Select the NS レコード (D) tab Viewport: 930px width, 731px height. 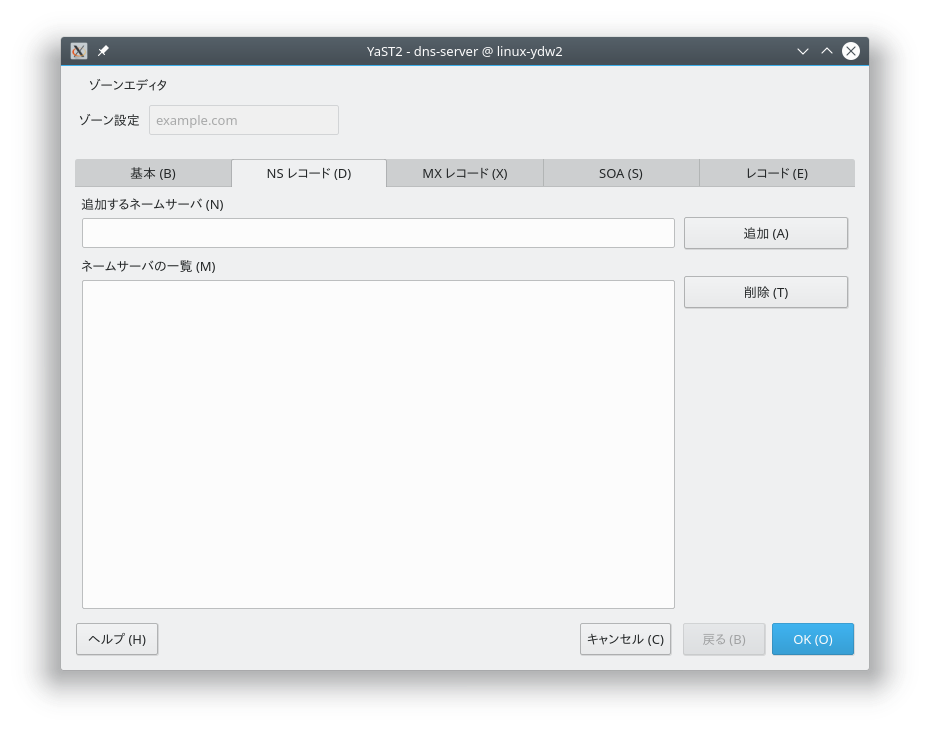click(309, 173)
